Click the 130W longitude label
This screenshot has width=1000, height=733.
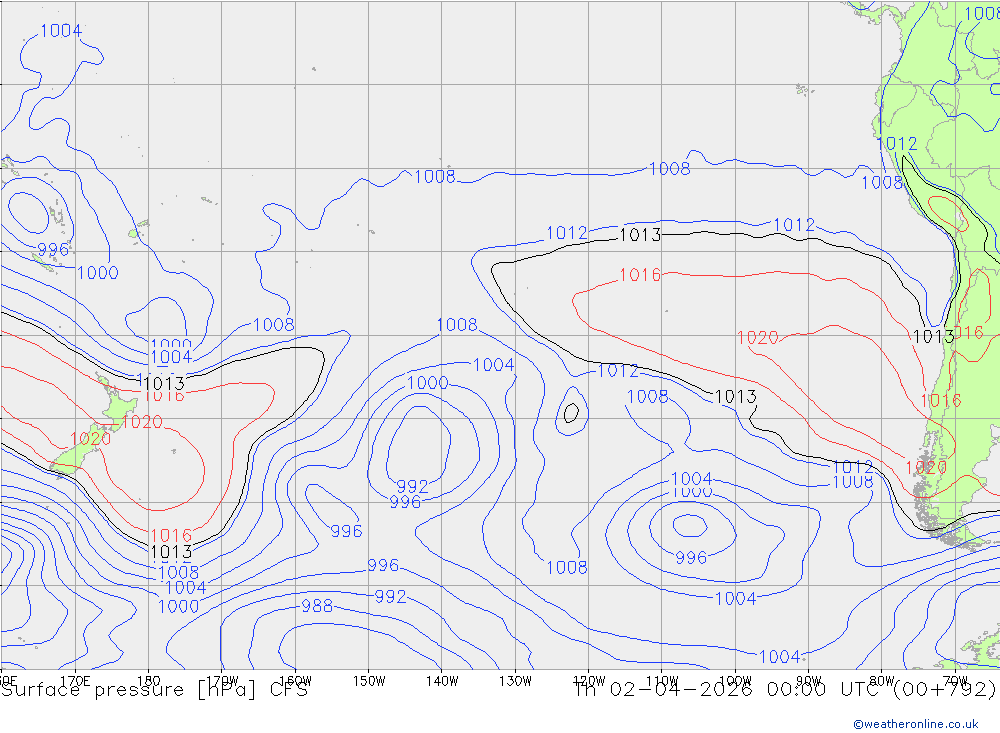tap(515, 681)
